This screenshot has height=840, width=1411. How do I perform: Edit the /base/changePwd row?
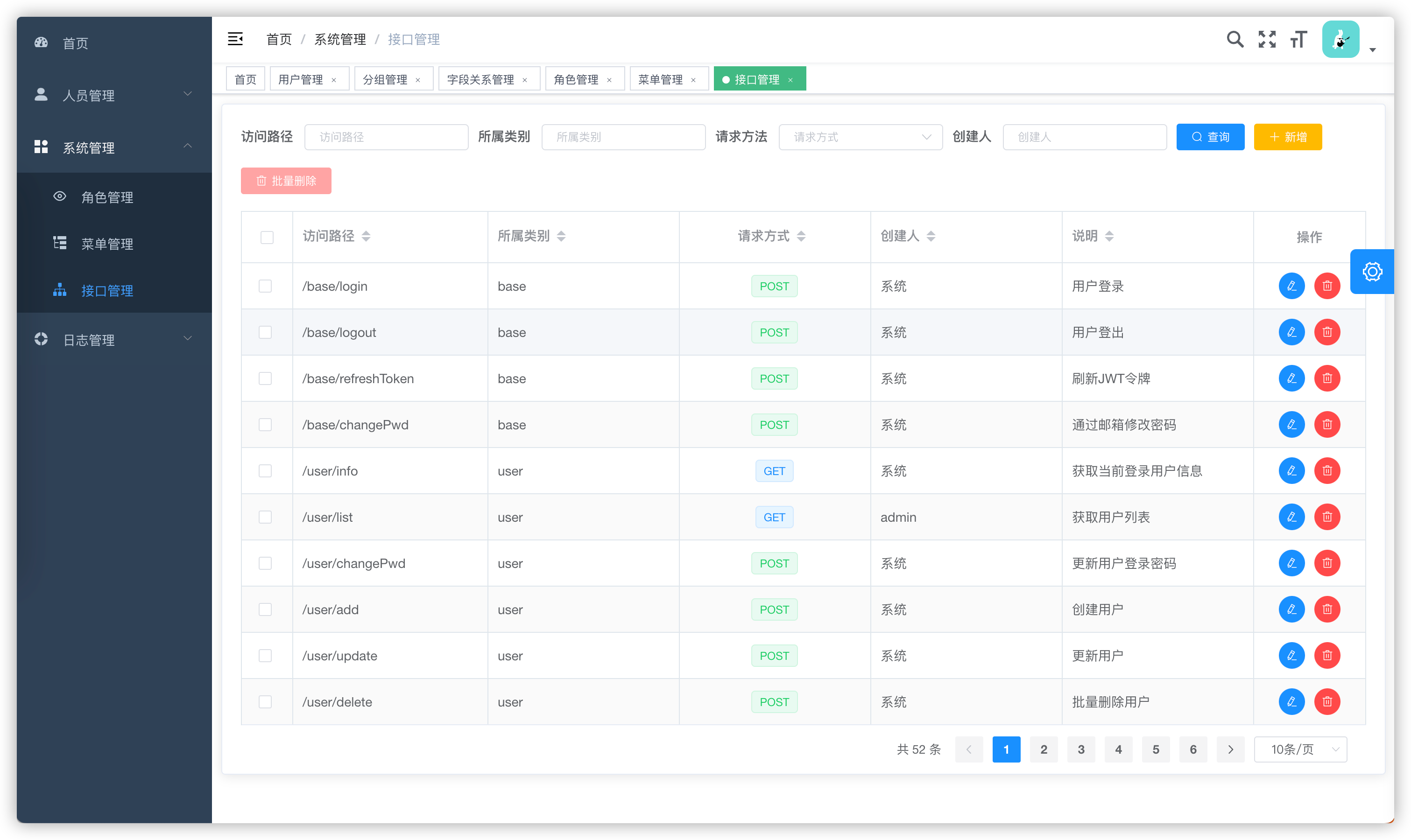1291,425
